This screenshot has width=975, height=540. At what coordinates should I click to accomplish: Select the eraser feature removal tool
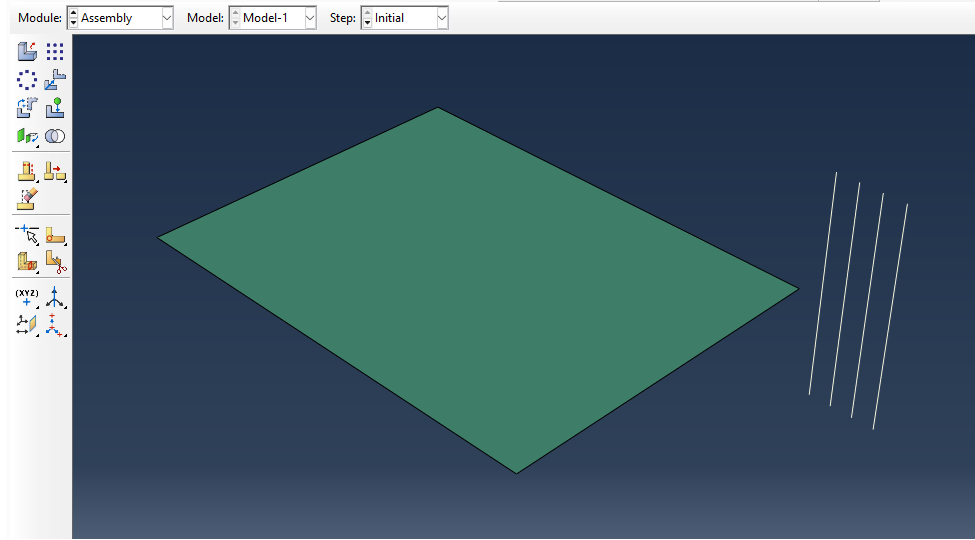(27, 199)
